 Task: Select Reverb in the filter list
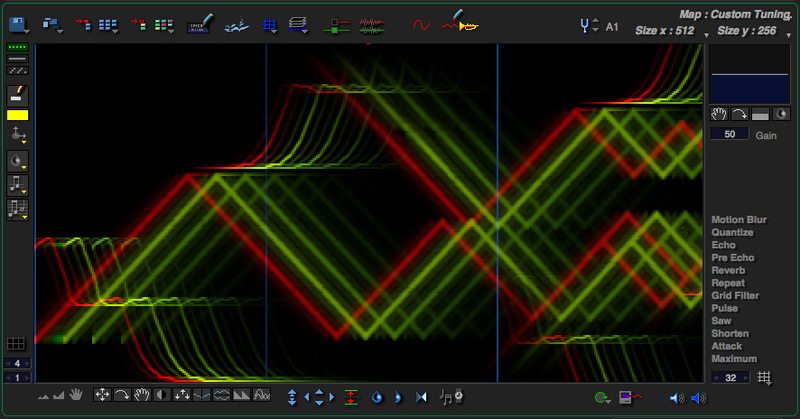(x=727, y=270)
